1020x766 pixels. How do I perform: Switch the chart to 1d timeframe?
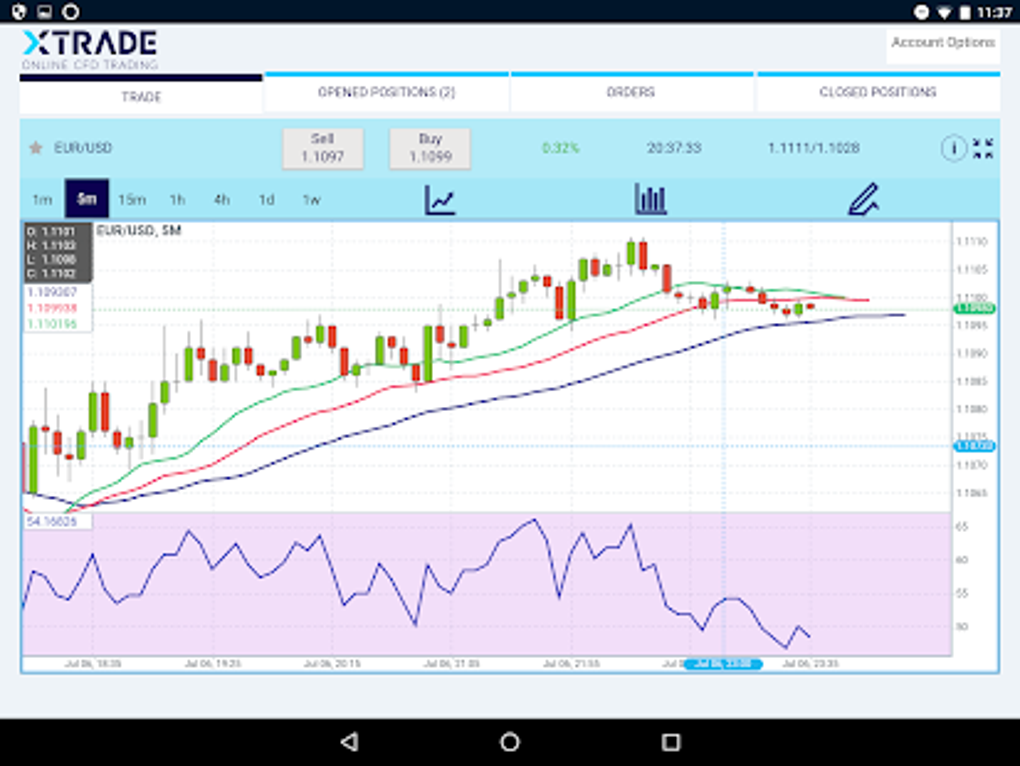[265, 199]
